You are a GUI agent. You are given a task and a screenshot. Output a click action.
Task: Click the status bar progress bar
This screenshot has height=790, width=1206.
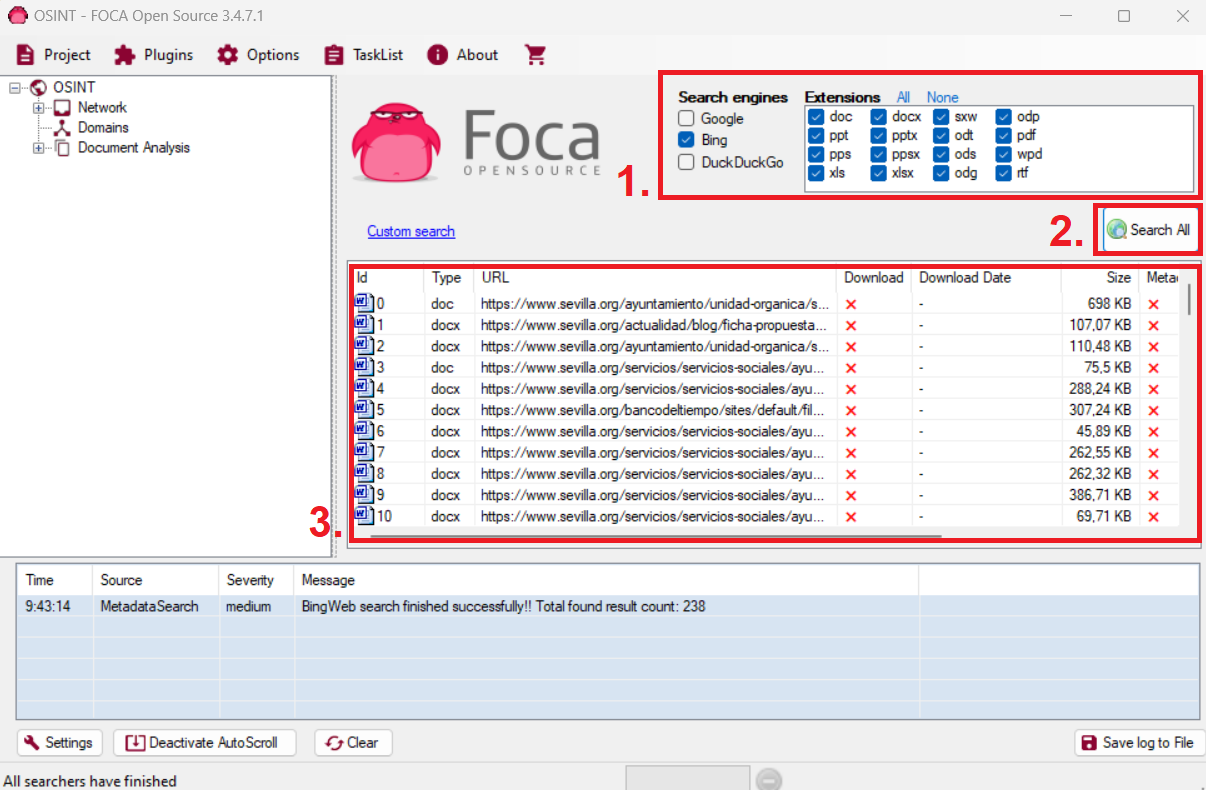click(687, 779)
